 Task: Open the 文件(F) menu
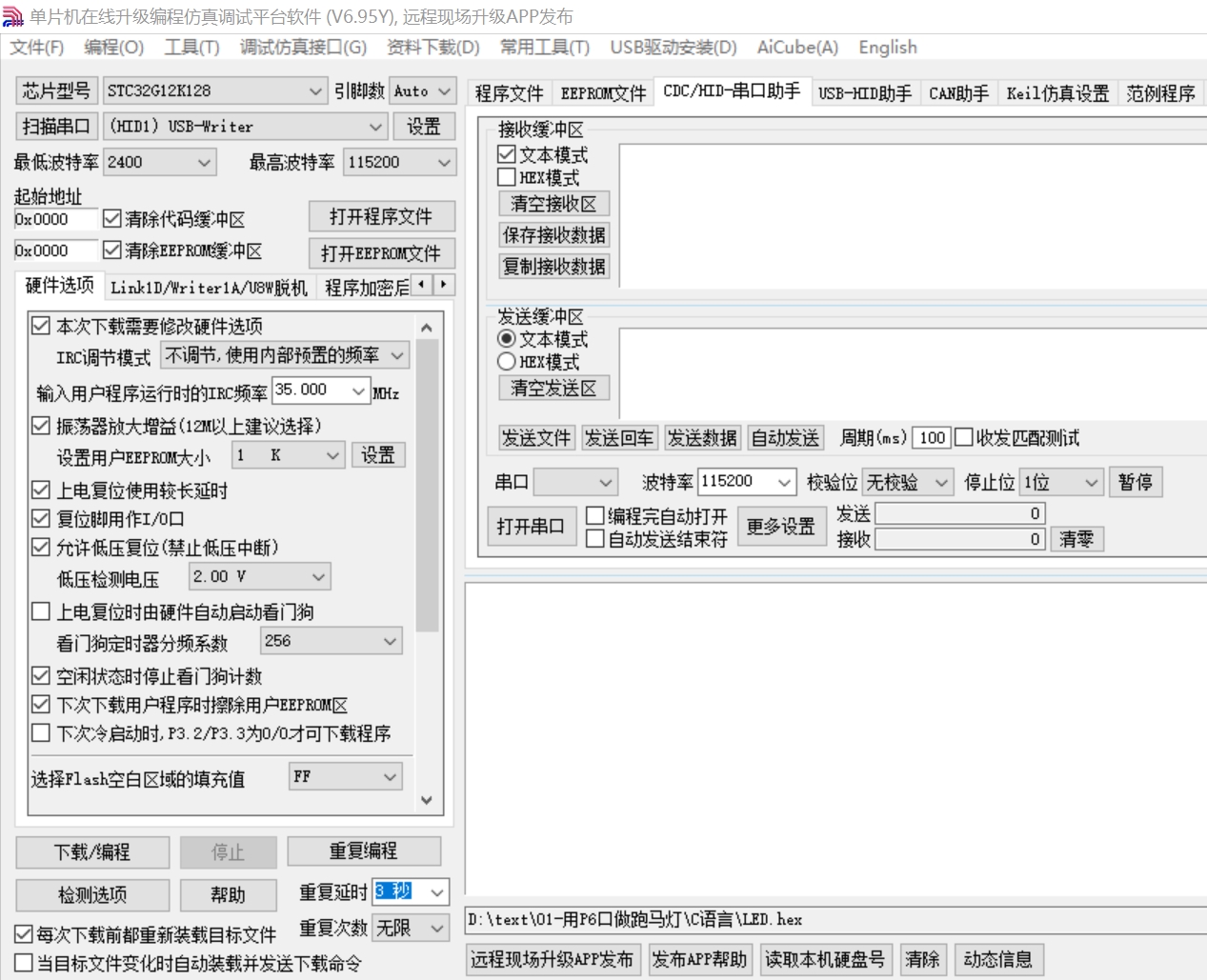click(36, 47)
